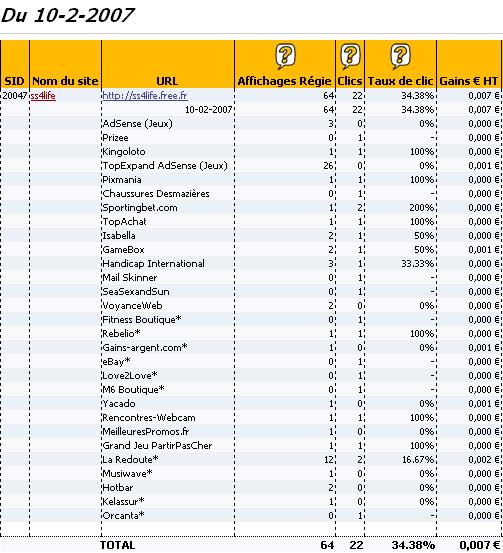Click the GameBox row label

tap(123, 250)
